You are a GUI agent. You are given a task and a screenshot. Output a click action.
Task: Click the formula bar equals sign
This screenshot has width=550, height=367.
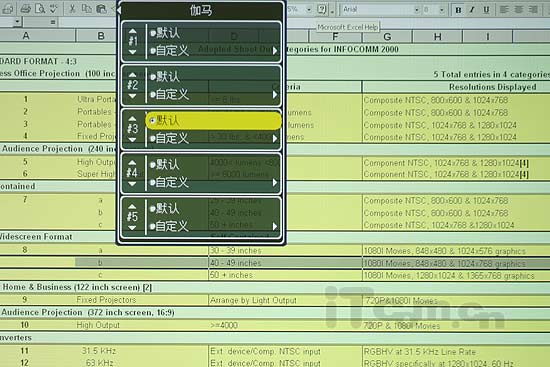[x=53, y=22]
